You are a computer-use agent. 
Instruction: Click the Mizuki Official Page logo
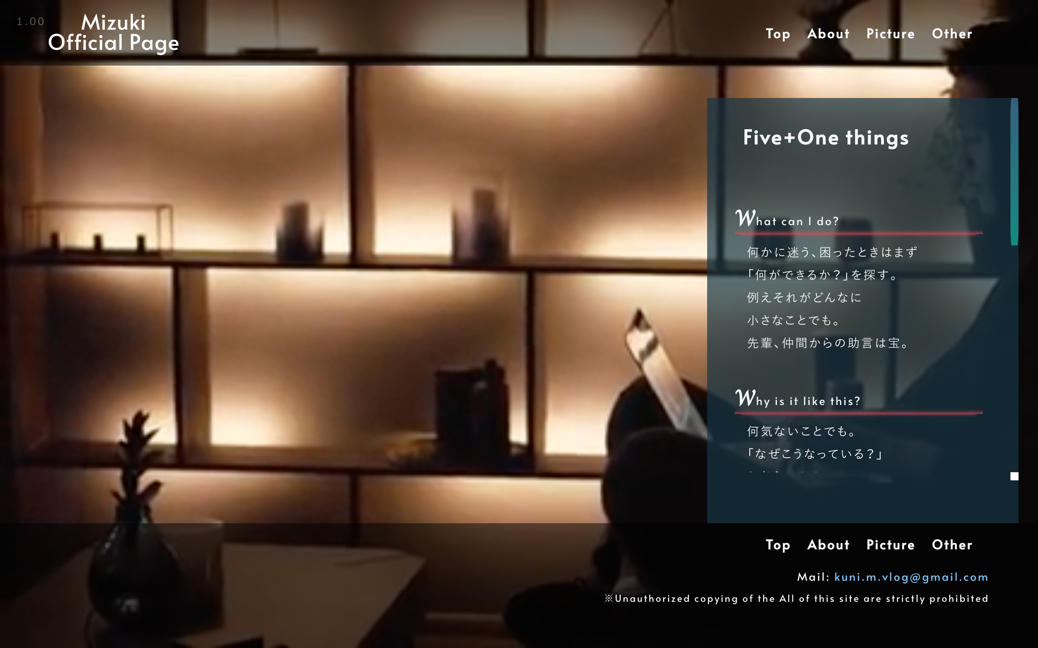coord(113,32)
